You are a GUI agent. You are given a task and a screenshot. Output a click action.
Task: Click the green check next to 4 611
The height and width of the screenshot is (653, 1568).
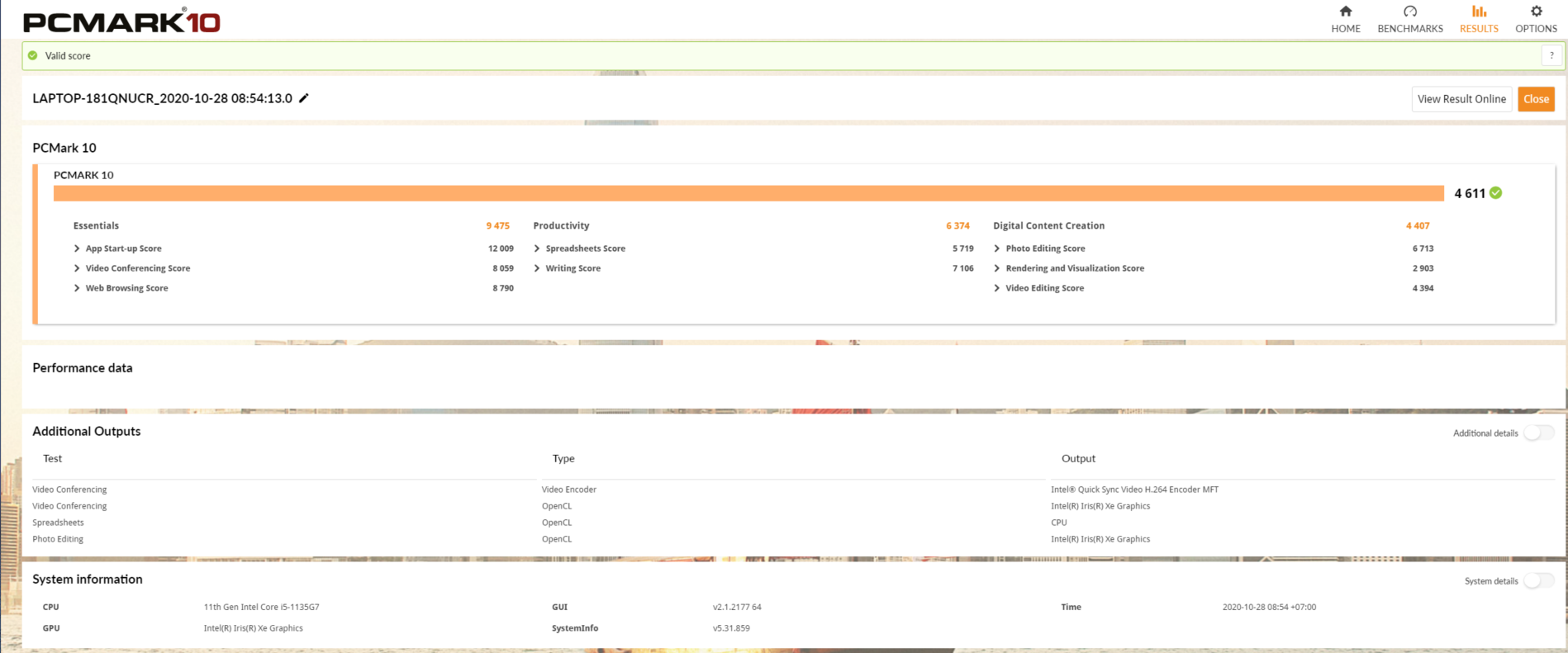pos(1496,193)
